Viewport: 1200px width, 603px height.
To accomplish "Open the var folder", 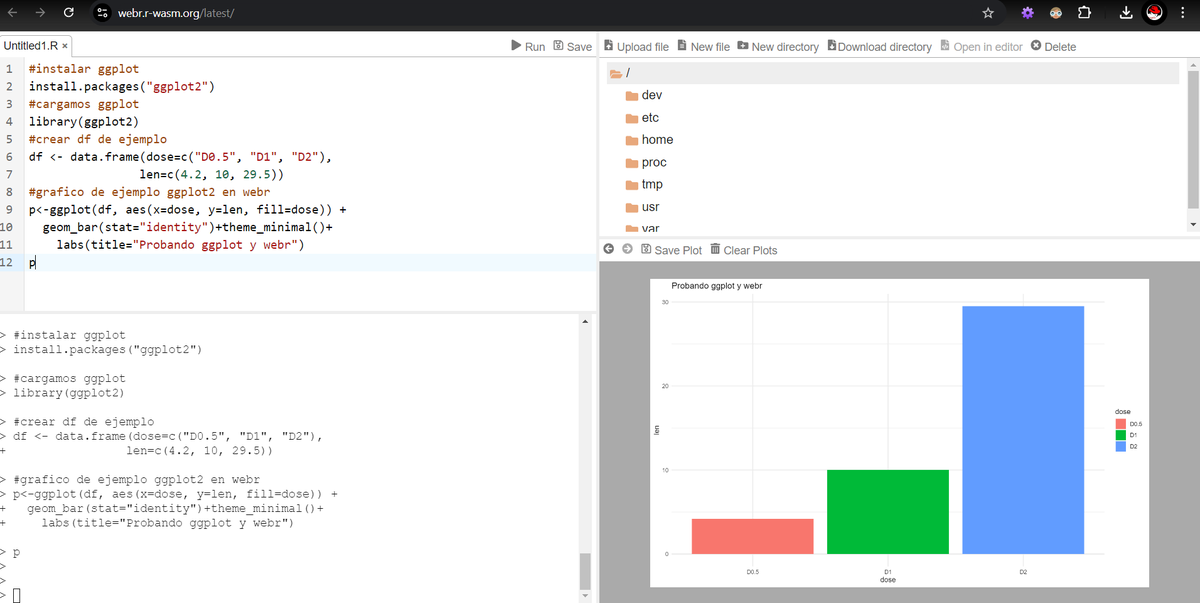I will (x=642, y=228).
